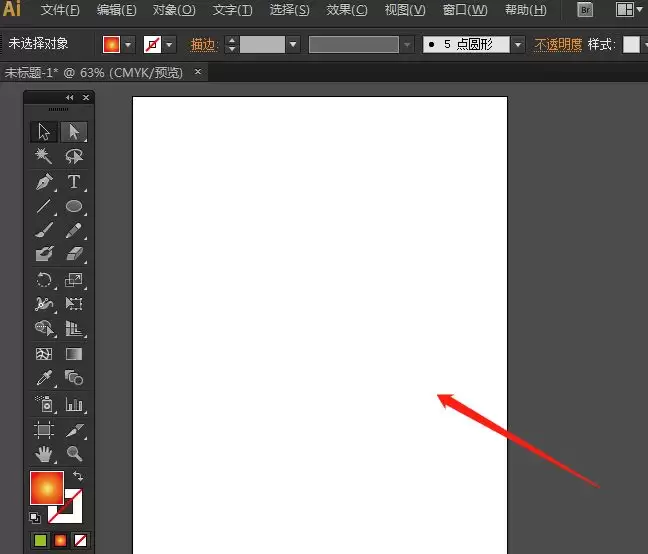648x554 pixels.
Task: Click the 描边 stroke panel link
Action: point(204,45)
